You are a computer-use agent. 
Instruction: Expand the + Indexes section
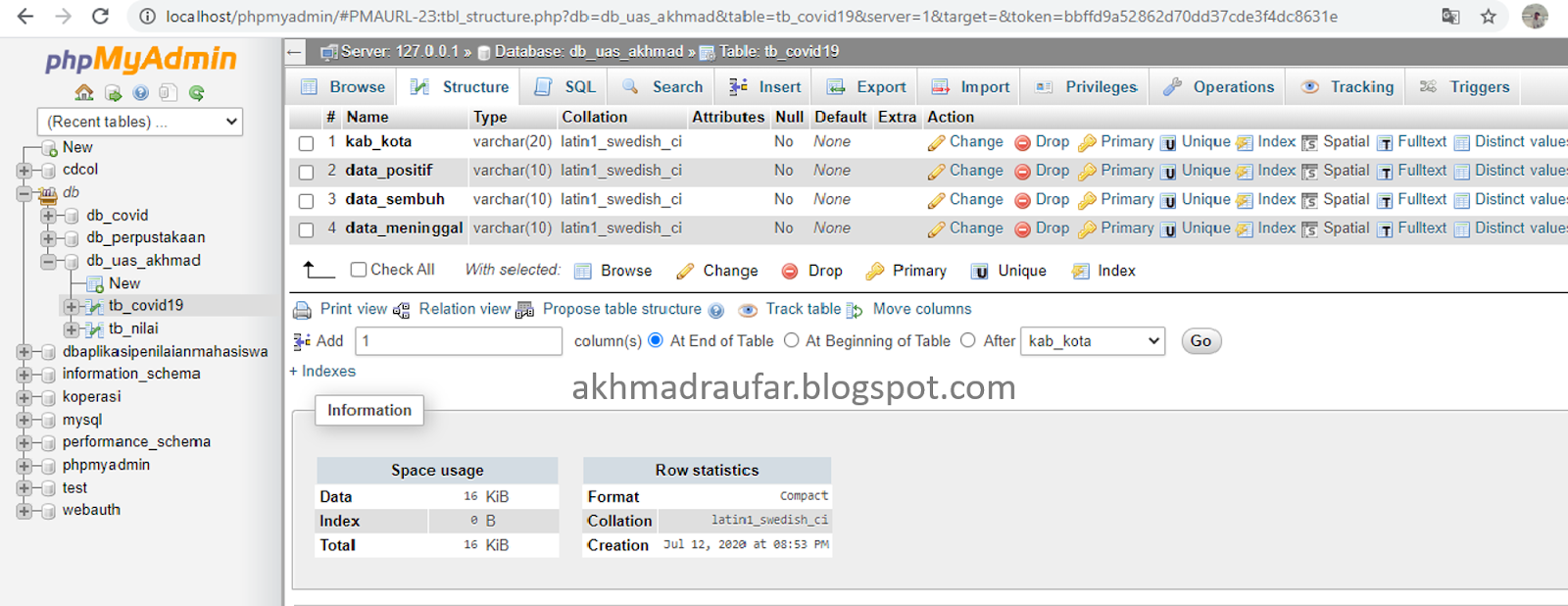(x=322, y=372)
